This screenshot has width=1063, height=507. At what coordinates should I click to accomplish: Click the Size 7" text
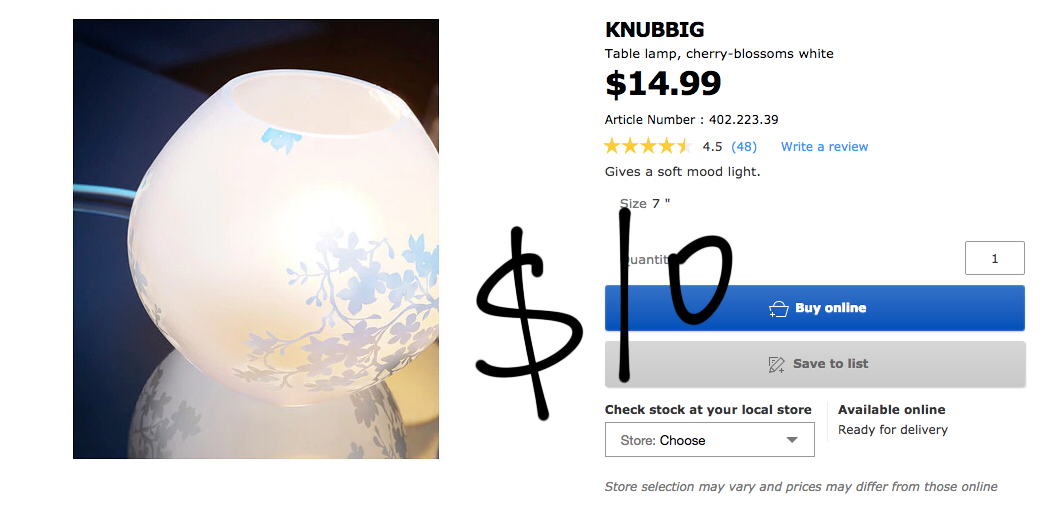coord(645,204)
